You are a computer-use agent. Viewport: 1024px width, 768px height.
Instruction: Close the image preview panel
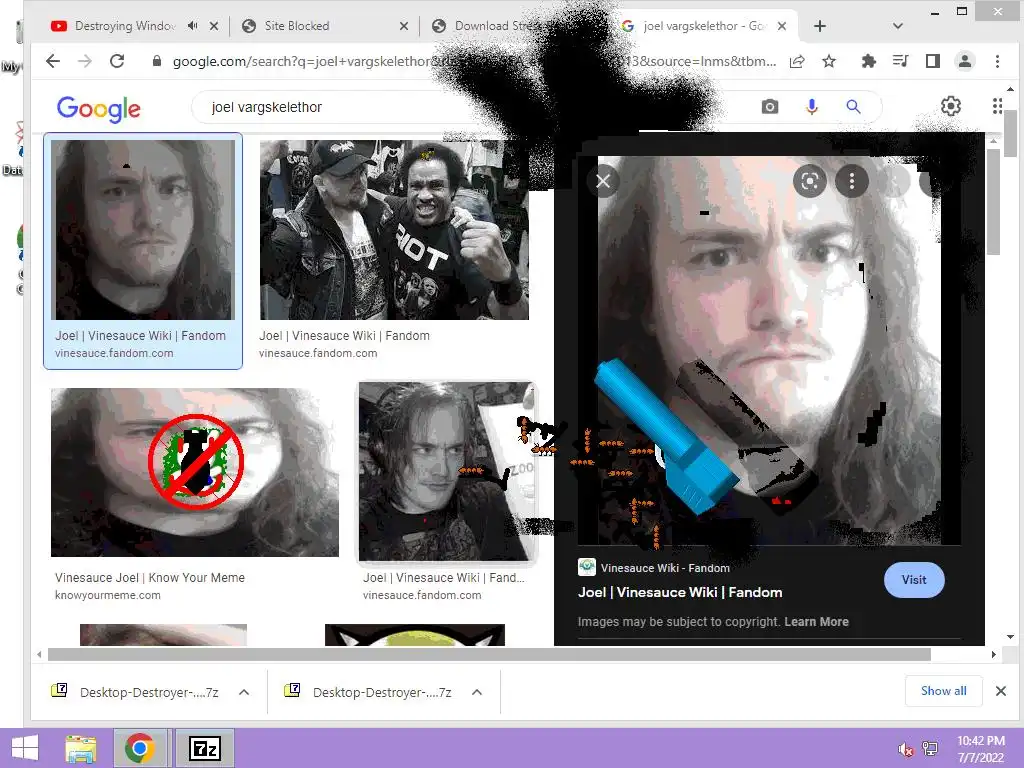pos(603,181)
